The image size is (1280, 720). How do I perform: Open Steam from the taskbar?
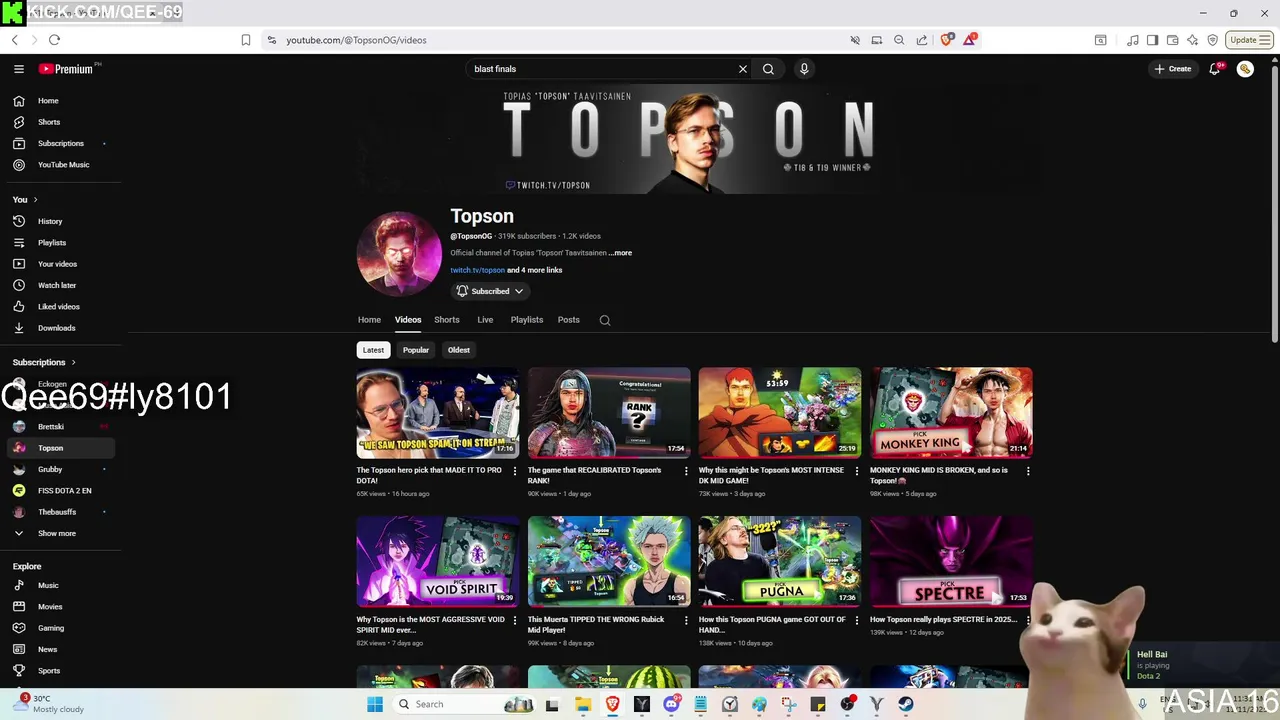pyautogui.click(x=906, y=704)
